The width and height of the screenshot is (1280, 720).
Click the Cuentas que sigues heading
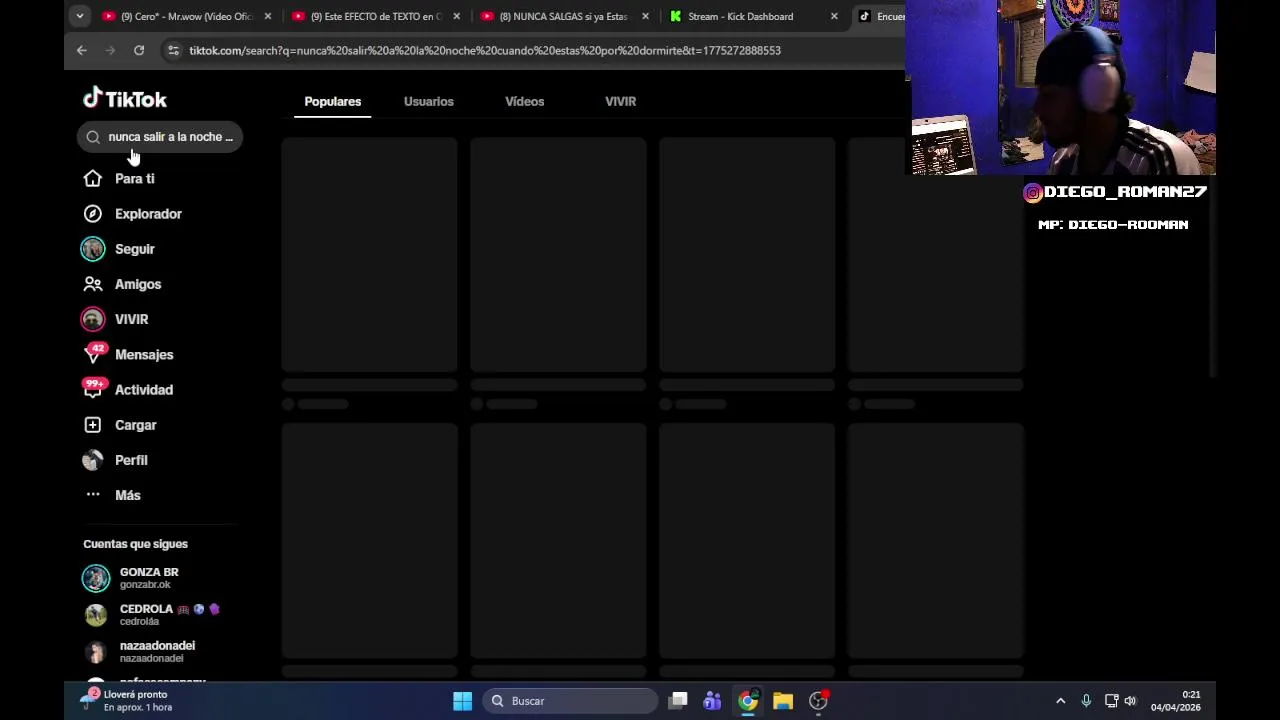click(135, 544)
